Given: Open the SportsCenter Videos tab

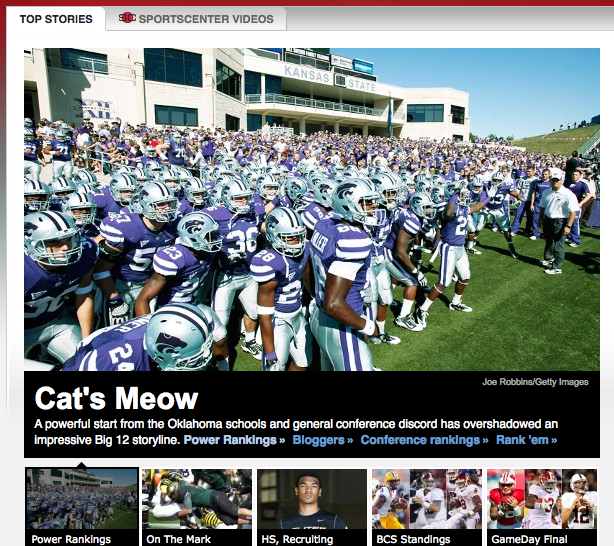Looking at the screenshot, I should coord(196,19).
